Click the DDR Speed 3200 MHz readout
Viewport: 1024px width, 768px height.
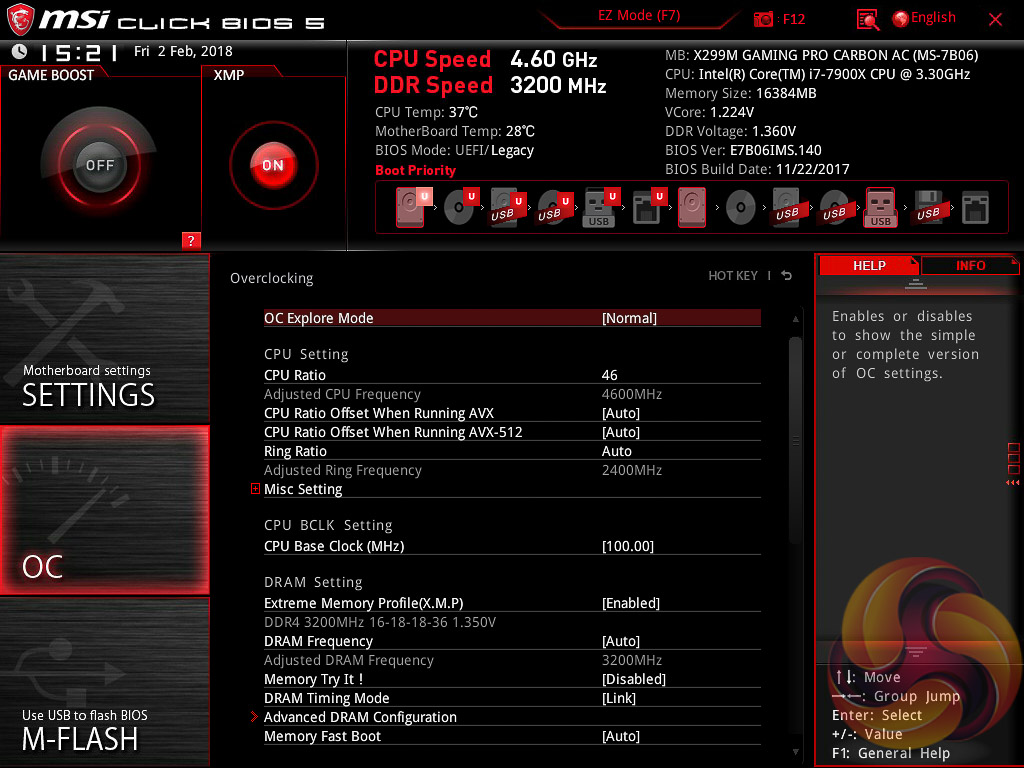pyautogui.click(x=490, y=86)
